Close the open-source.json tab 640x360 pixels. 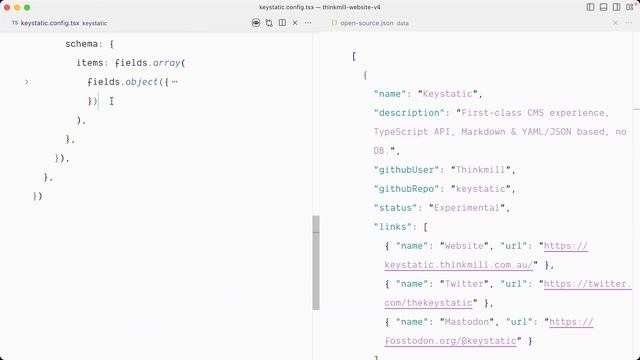coord(616,23)
